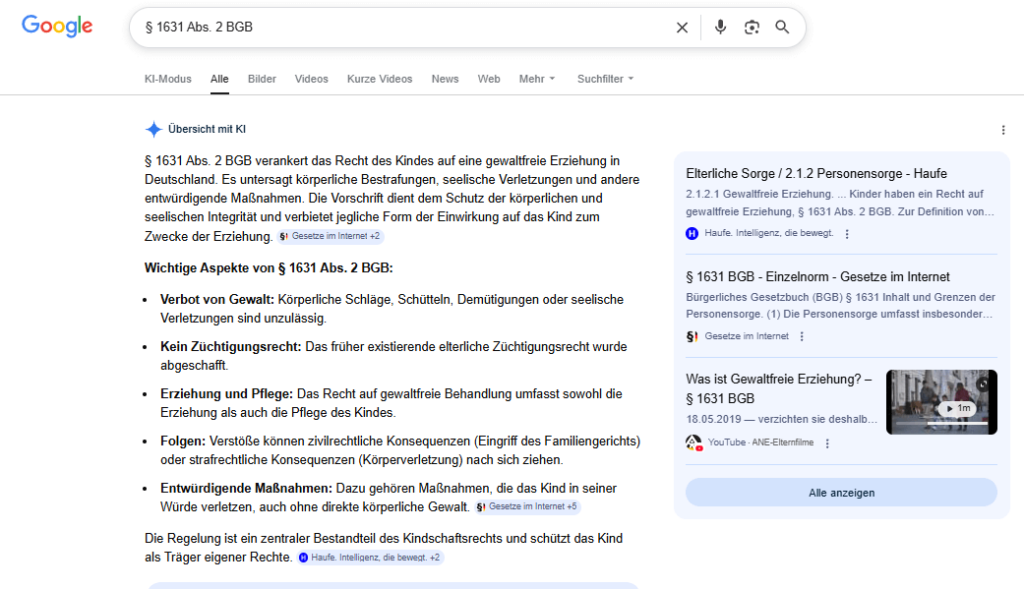Viewport: 1024px width, 589px height.
Task: Click the Alle anzeigen button
Action: tap(840, 493)
